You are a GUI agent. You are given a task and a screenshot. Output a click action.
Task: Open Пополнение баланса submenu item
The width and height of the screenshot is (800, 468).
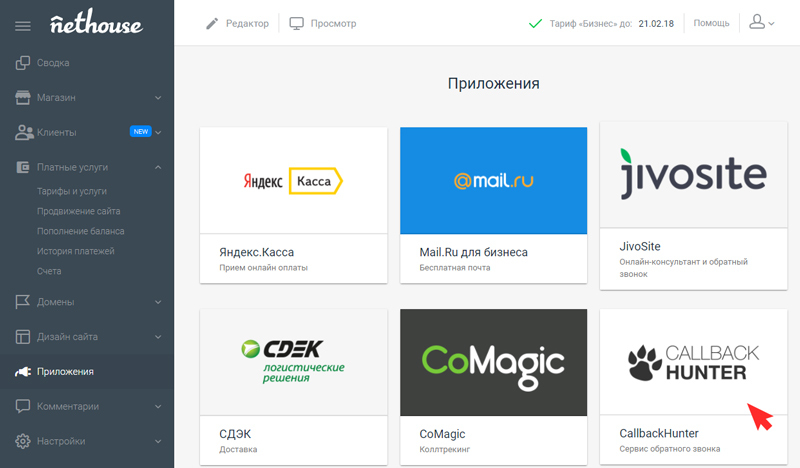click(81, 231)
